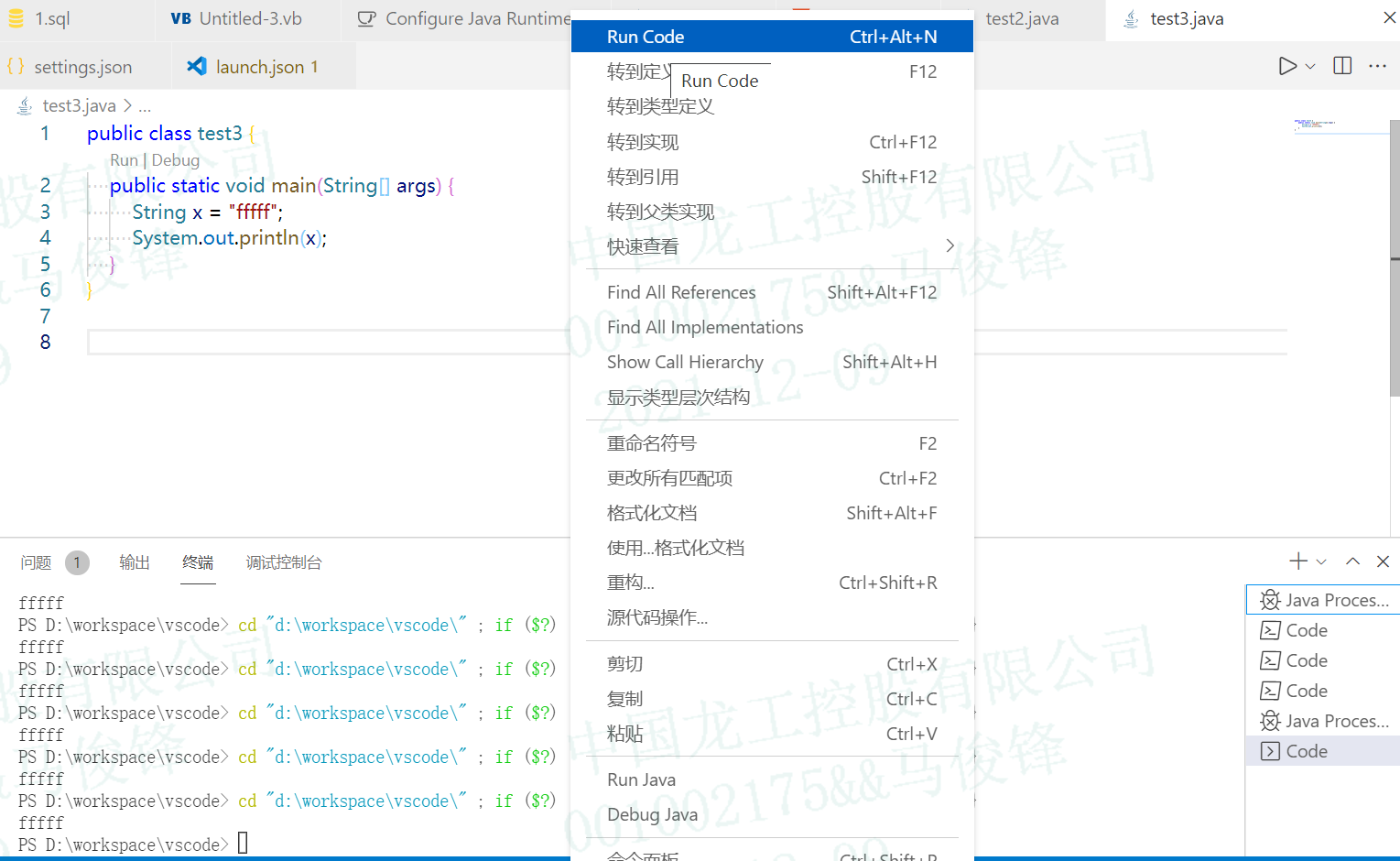Select 重命名符号 menu entry

click(x=772, y=443)
